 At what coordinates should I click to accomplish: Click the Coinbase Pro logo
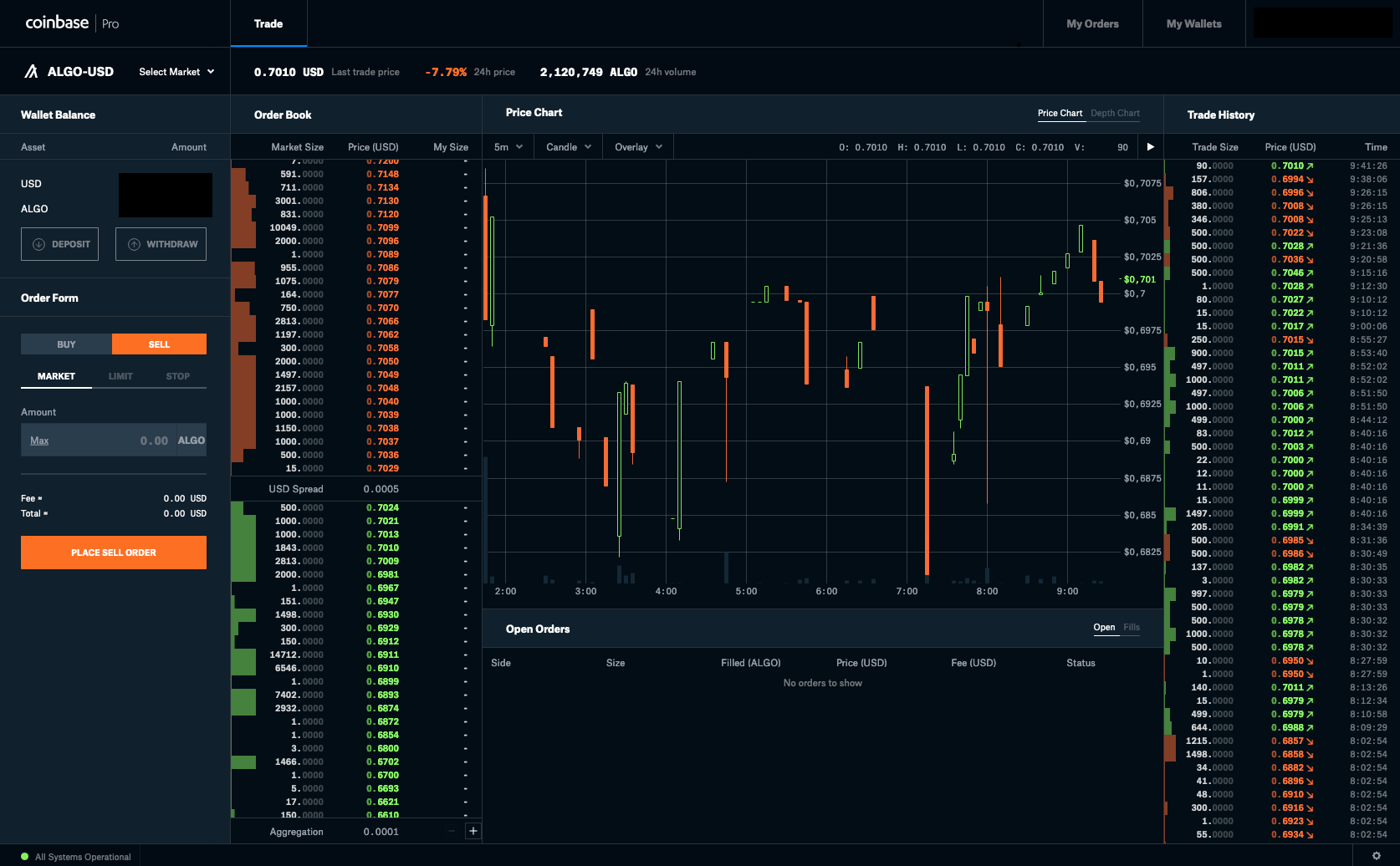72,23
